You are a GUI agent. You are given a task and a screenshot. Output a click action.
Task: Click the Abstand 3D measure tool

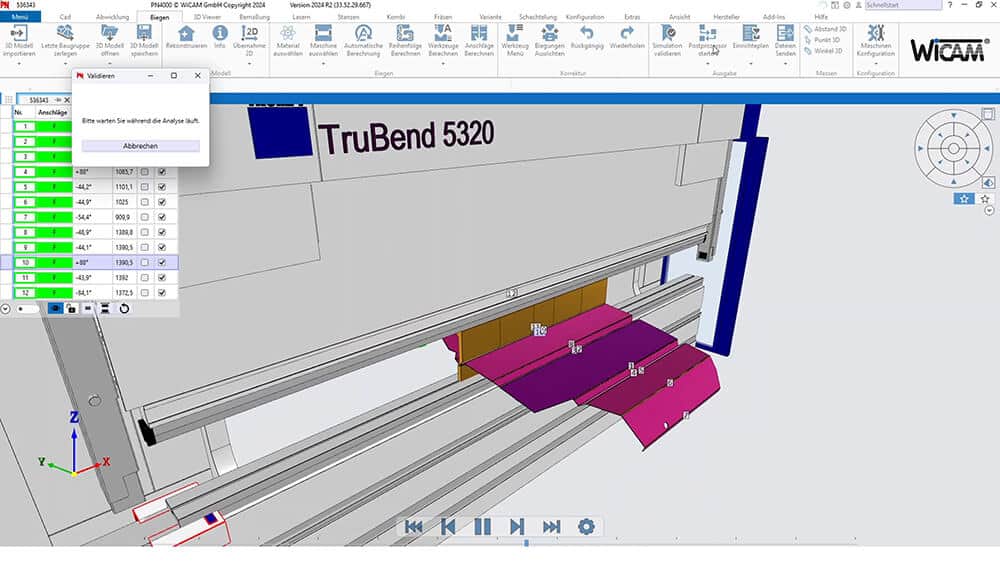pyautogui.click(x=827, y=29)
